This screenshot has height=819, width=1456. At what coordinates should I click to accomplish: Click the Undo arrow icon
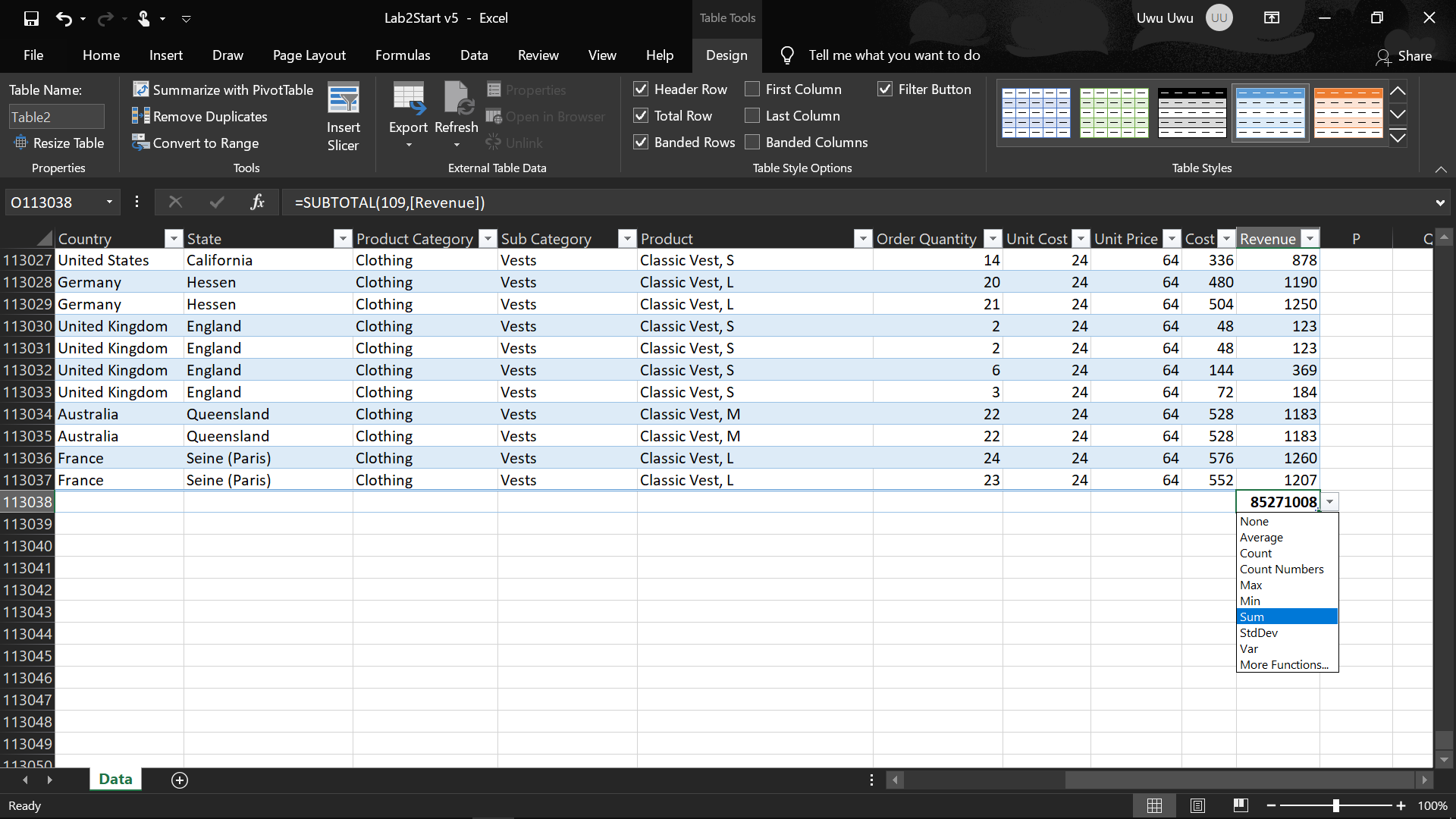(64, 18)
